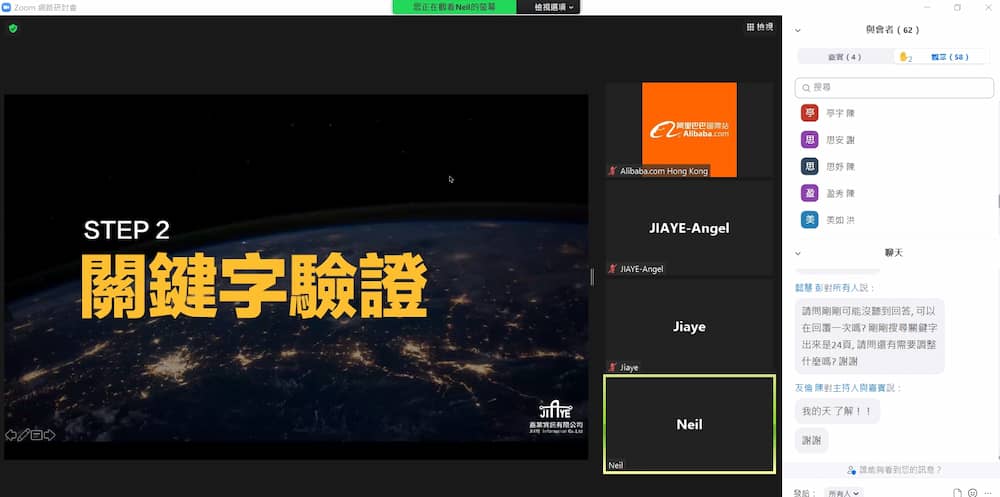Click the participant search field
This screenshot has width=1000, height=497.
pos(894,87)
